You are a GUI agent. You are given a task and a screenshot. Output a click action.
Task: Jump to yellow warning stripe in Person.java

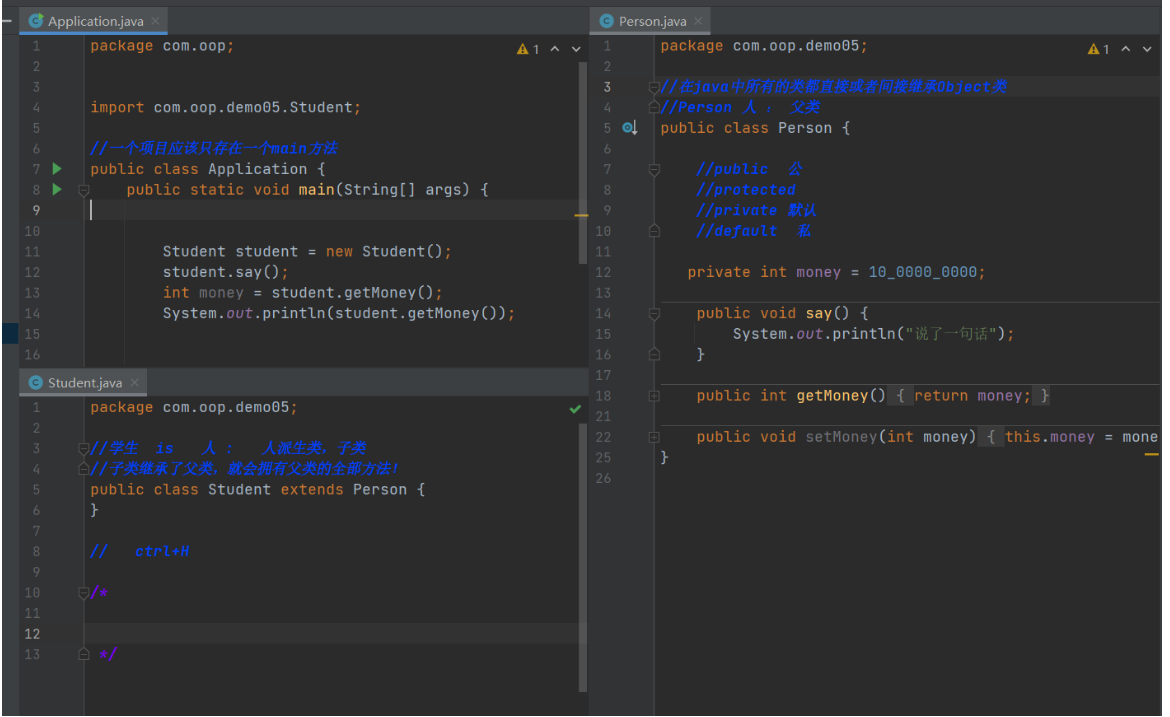(1152, 454)
